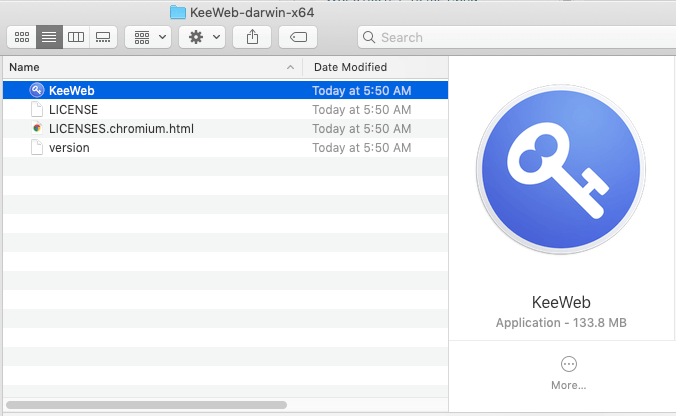
Task: Switch to icon view mode
Action: pyautogui.click(x=21, y=37)
